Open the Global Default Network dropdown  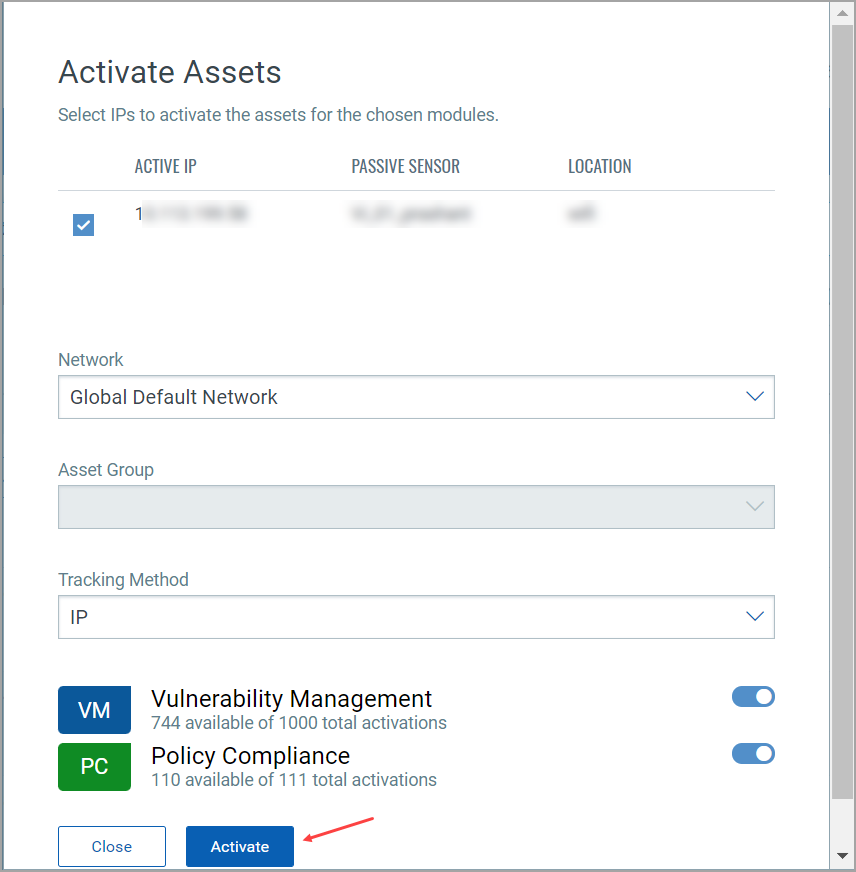[x=400, y=397]
